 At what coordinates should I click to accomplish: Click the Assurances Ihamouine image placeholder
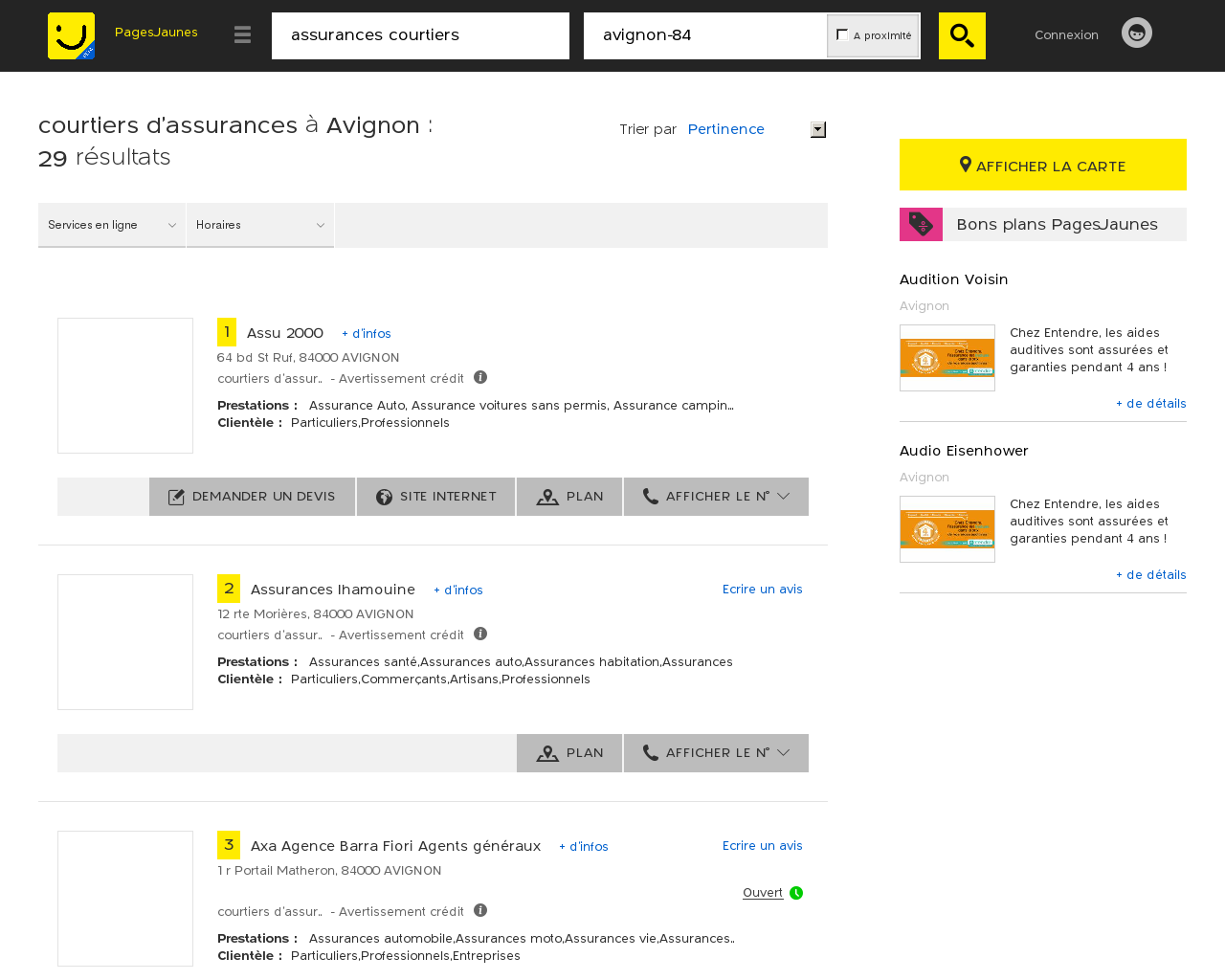(125, 642)
